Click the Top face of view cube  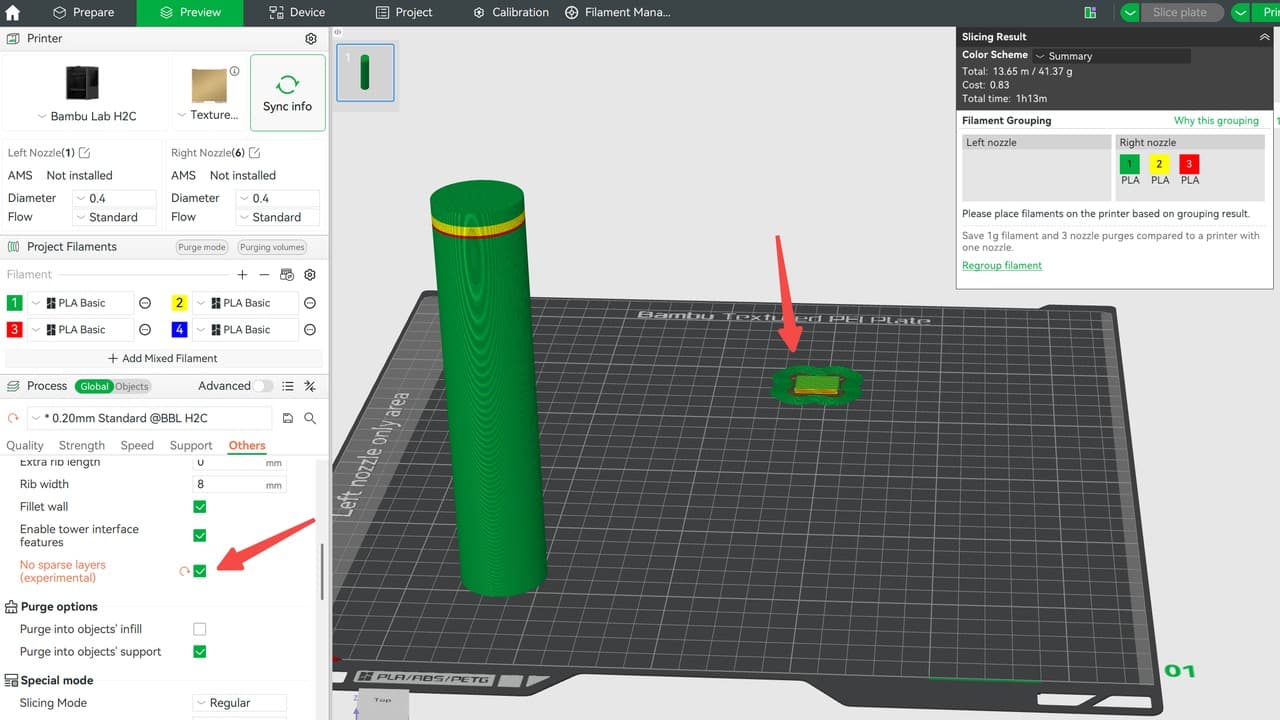pyautogui.click(x=382, y=702)
